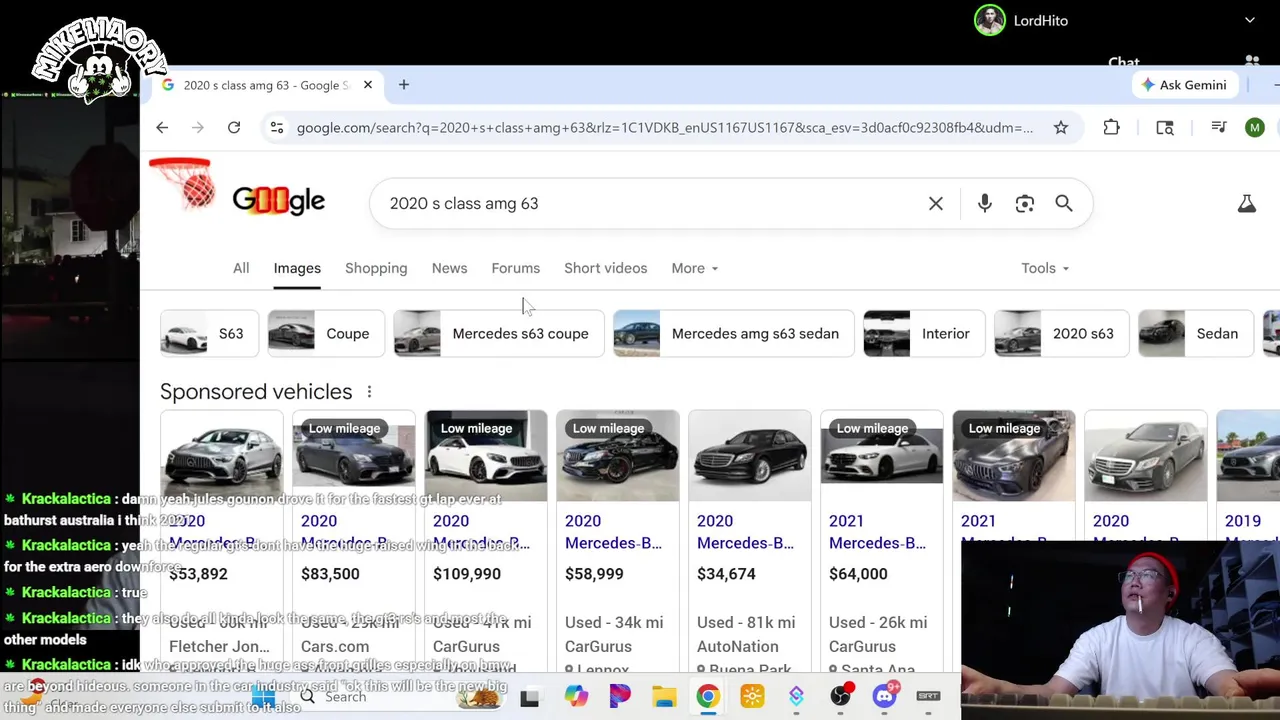Clear the search query with the X
1280x720 pixels.
click(x=936, y=204)
